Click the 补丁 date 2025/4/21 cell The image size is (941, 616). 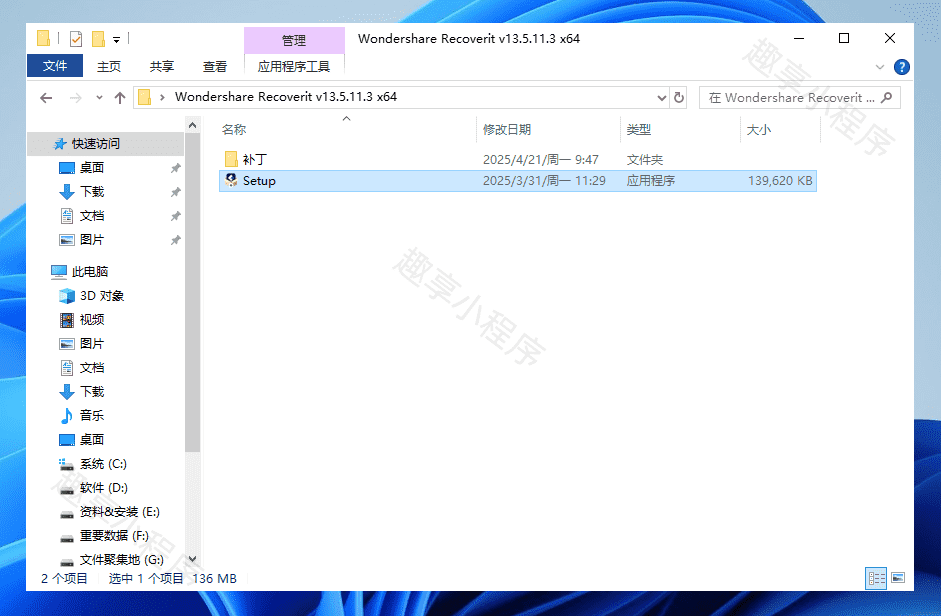click(540, 160)
